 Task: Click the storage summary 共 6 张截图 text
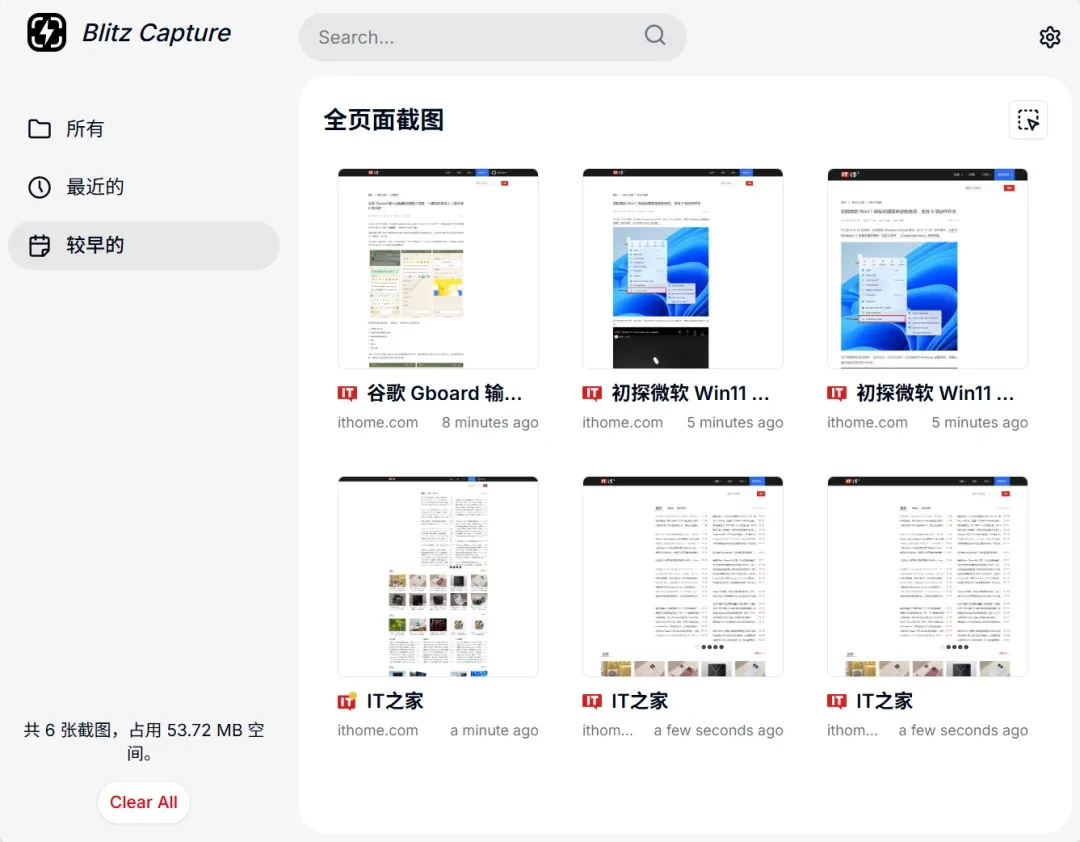(143, 741)
